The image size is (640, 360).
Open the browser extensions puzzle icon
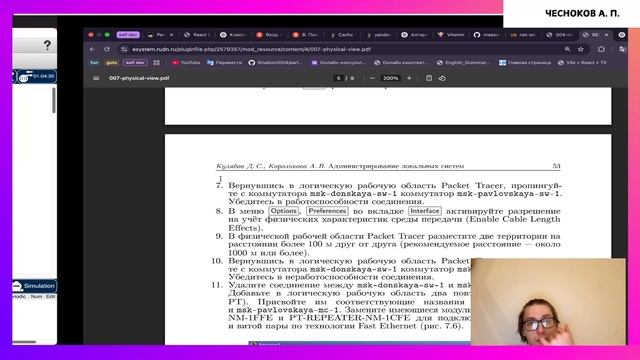click(x=601, y=49)
